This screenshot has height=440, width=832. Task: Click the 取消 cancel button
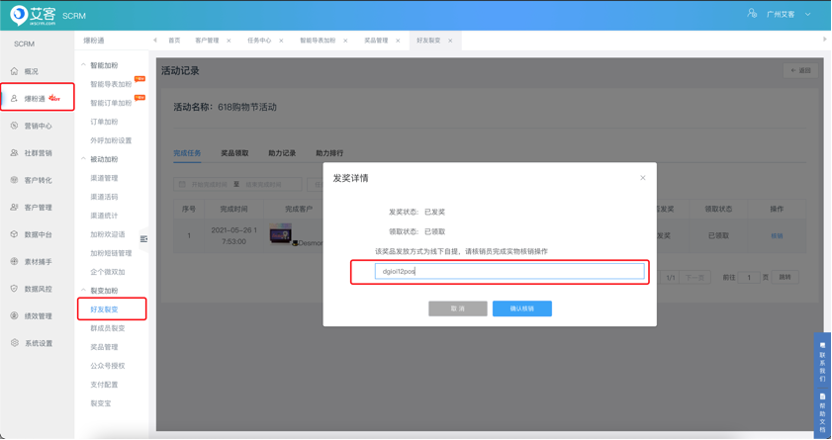point(458,308)
